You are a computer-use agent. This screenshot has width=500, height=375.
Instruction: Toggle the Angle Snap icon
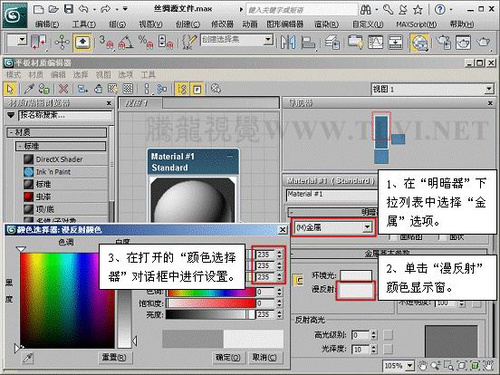coord(126,42)
